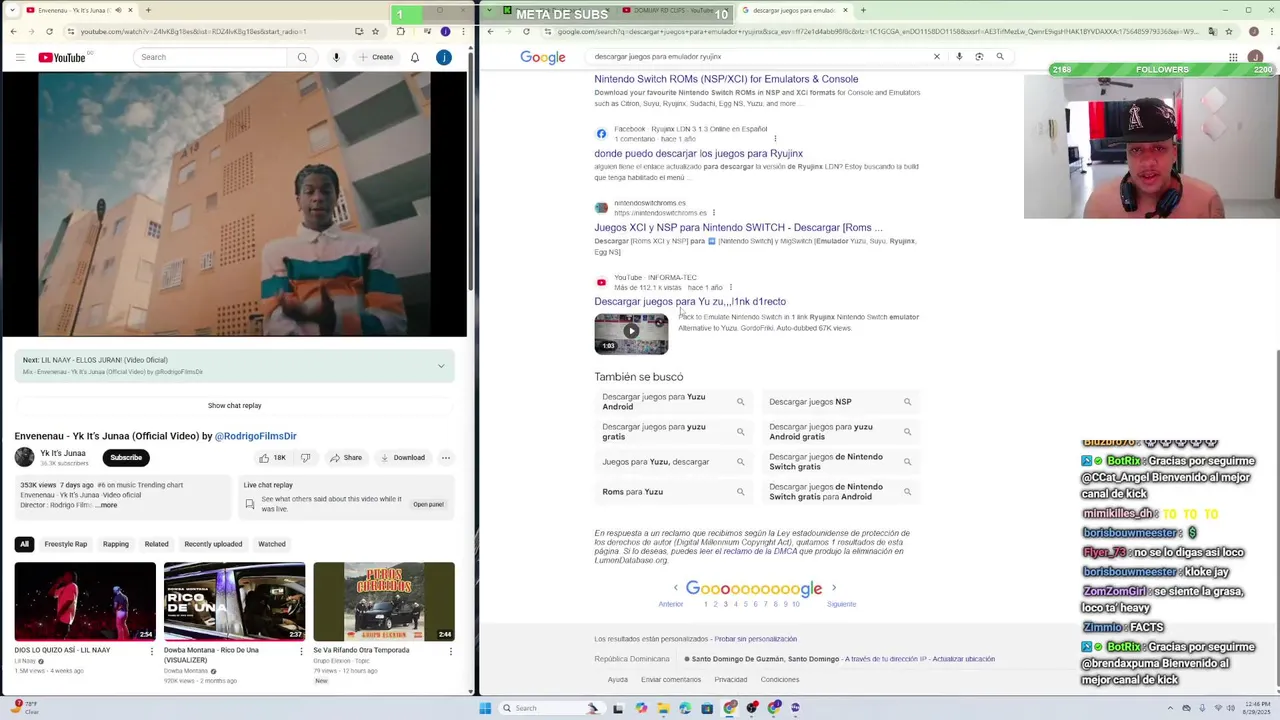Clear the Google search query with the X

pos(937,57)
